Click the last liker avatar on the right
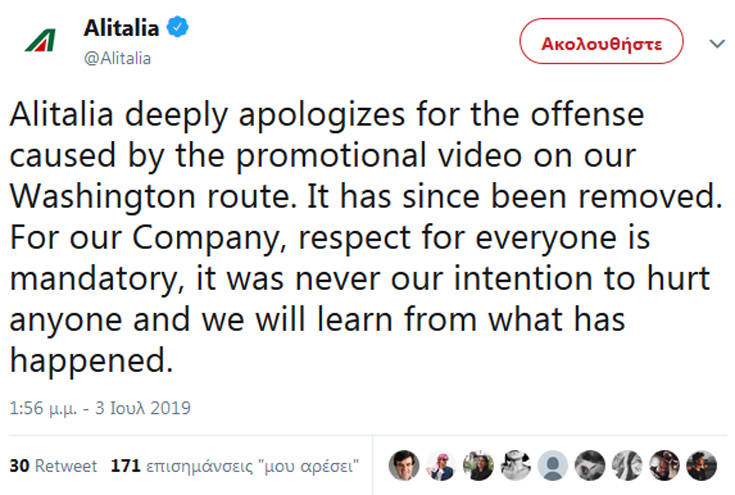The height and width of the screenshot is (495, 735). pyautogui.click(x=701, y=465)
